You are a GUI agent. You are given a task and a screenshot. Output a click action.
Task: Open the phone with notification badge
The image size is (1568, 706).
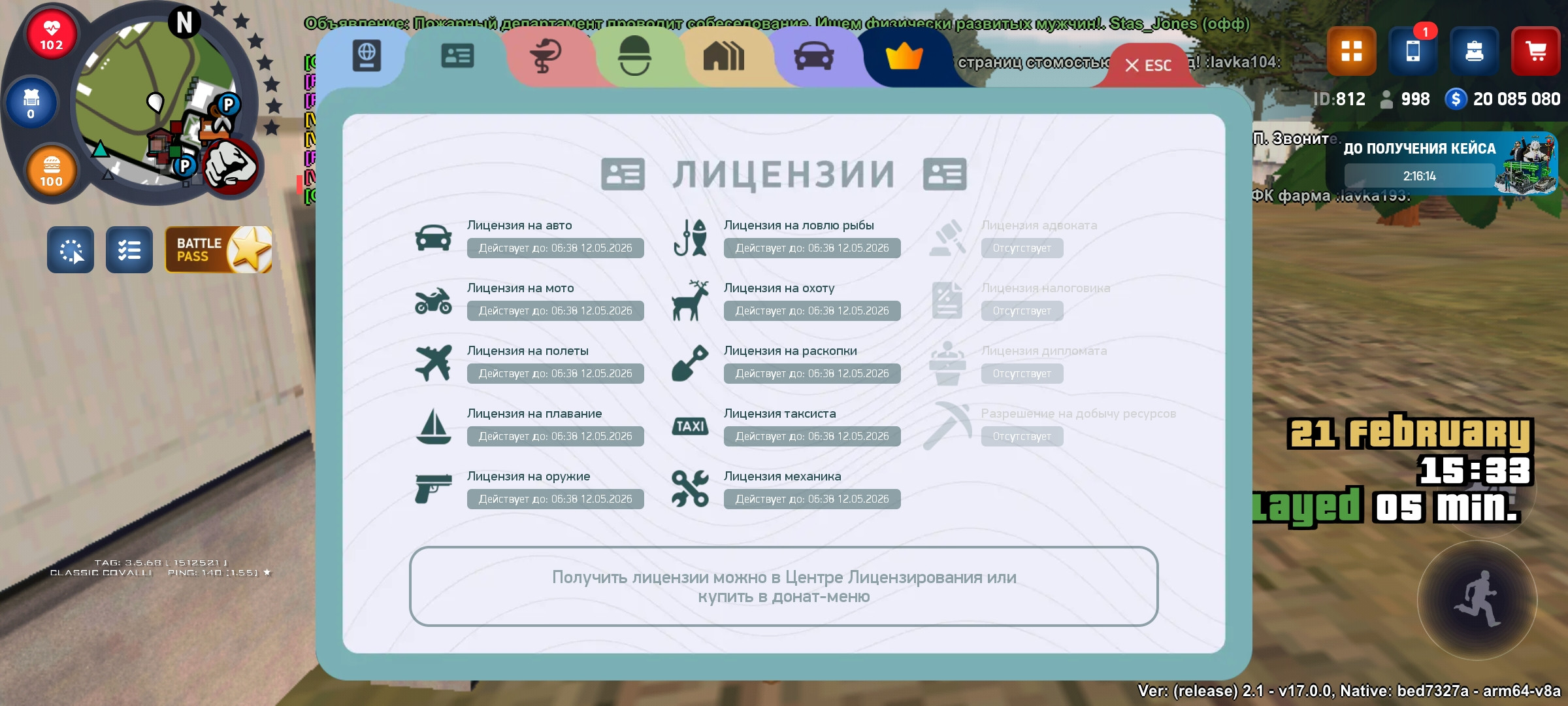[x=1413, y=51]
